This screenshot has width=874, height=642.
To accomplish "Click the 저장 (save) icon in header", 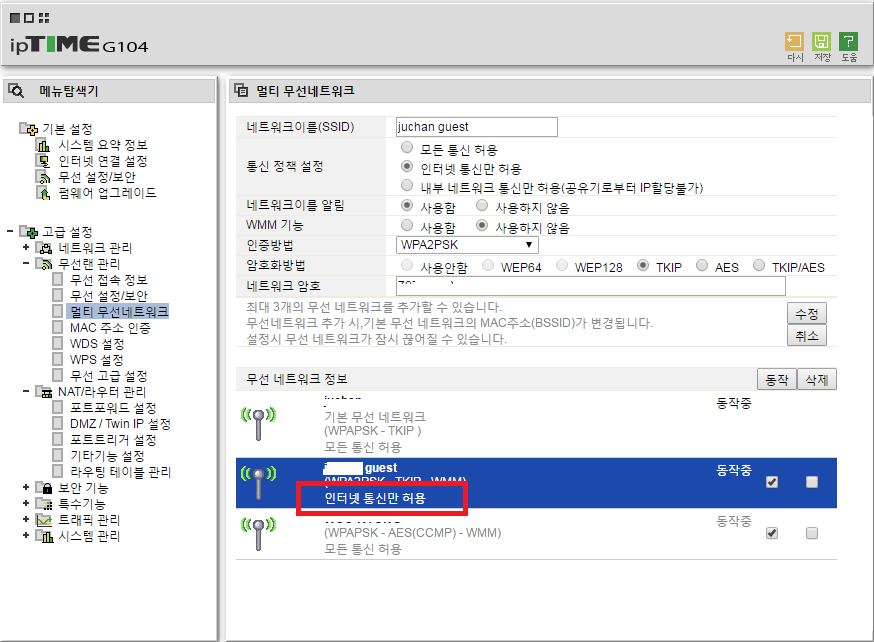I will tap(821, 42).
